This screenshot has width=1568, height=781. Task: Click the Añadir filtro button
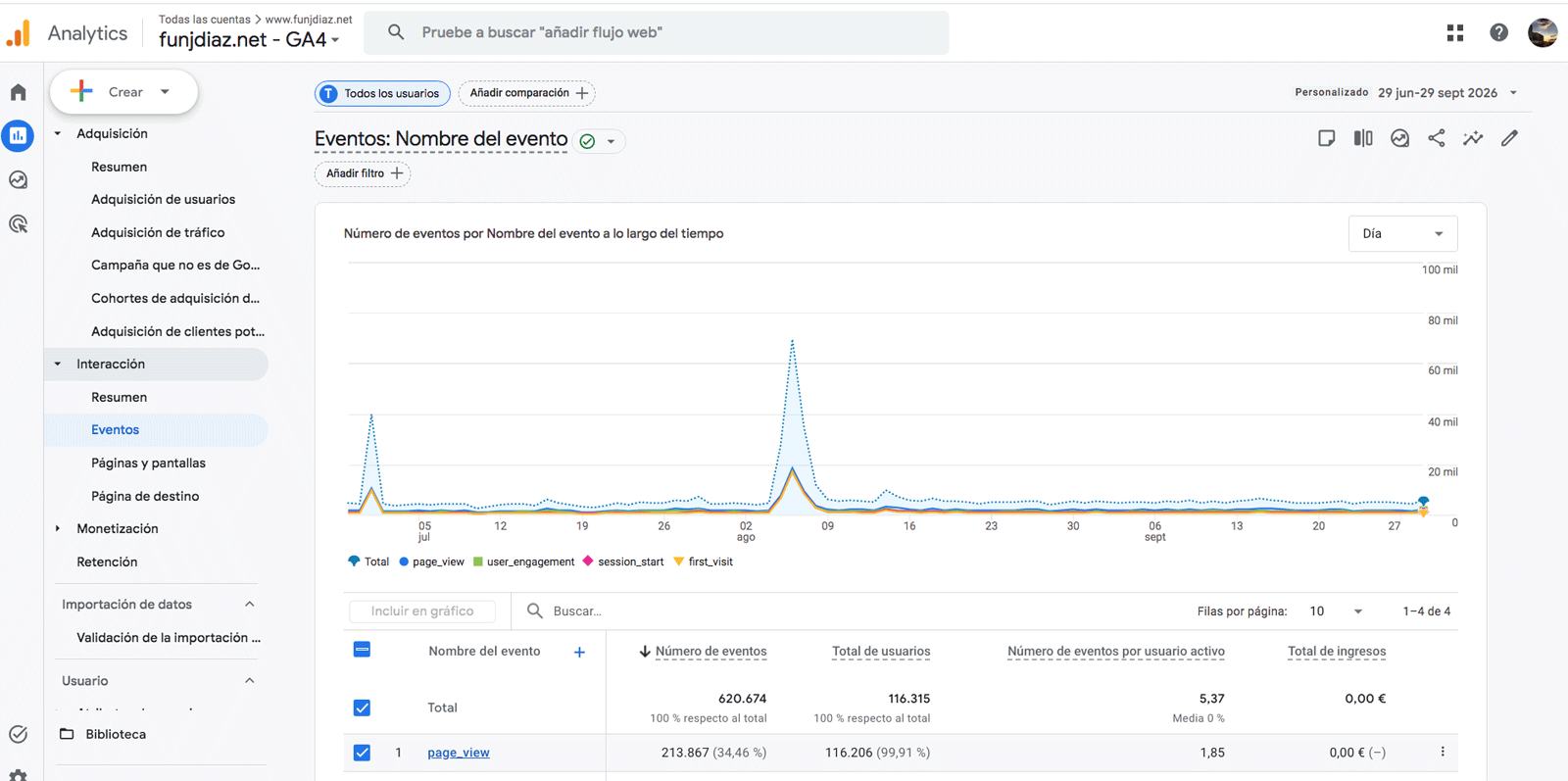pos(363,173)
